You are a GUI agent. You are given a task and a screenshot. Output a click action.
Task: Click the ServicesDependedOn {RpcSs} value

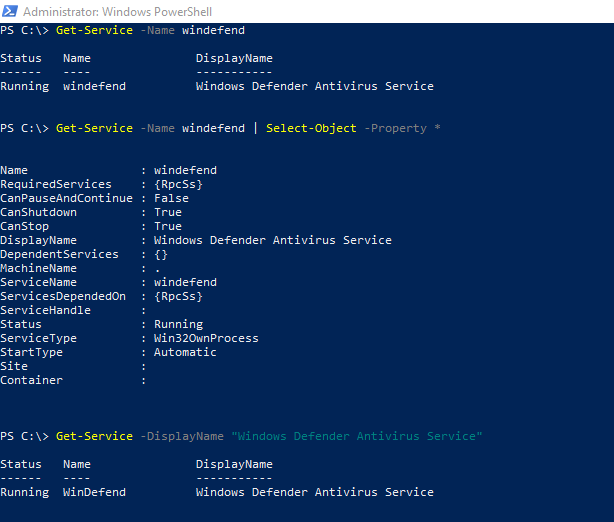[178, 296]
